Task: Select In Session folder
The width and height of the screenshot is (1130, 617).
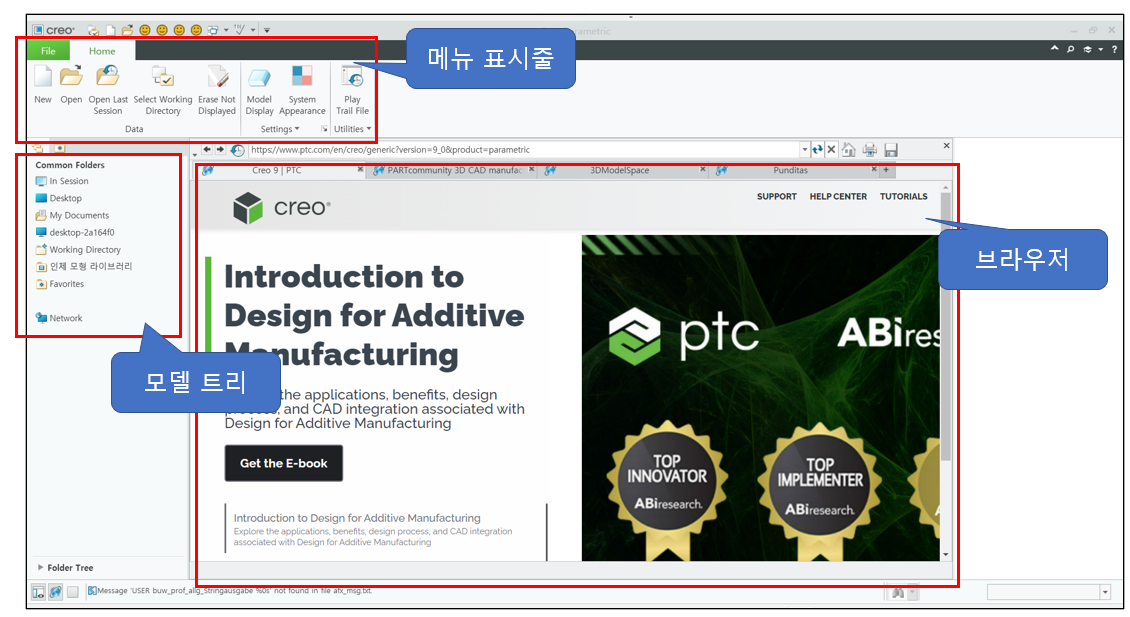Action: (62, 181)
